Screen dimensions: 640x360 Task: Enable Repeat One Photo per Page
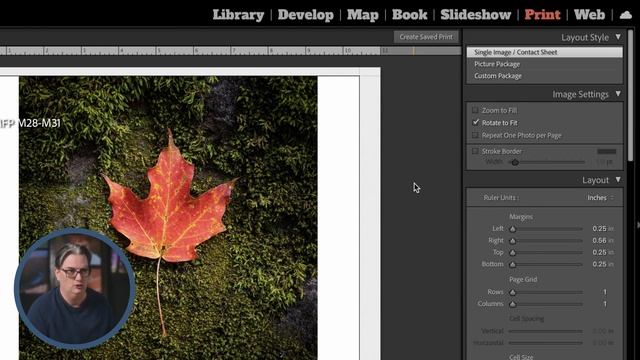click(x=475, y=135)
